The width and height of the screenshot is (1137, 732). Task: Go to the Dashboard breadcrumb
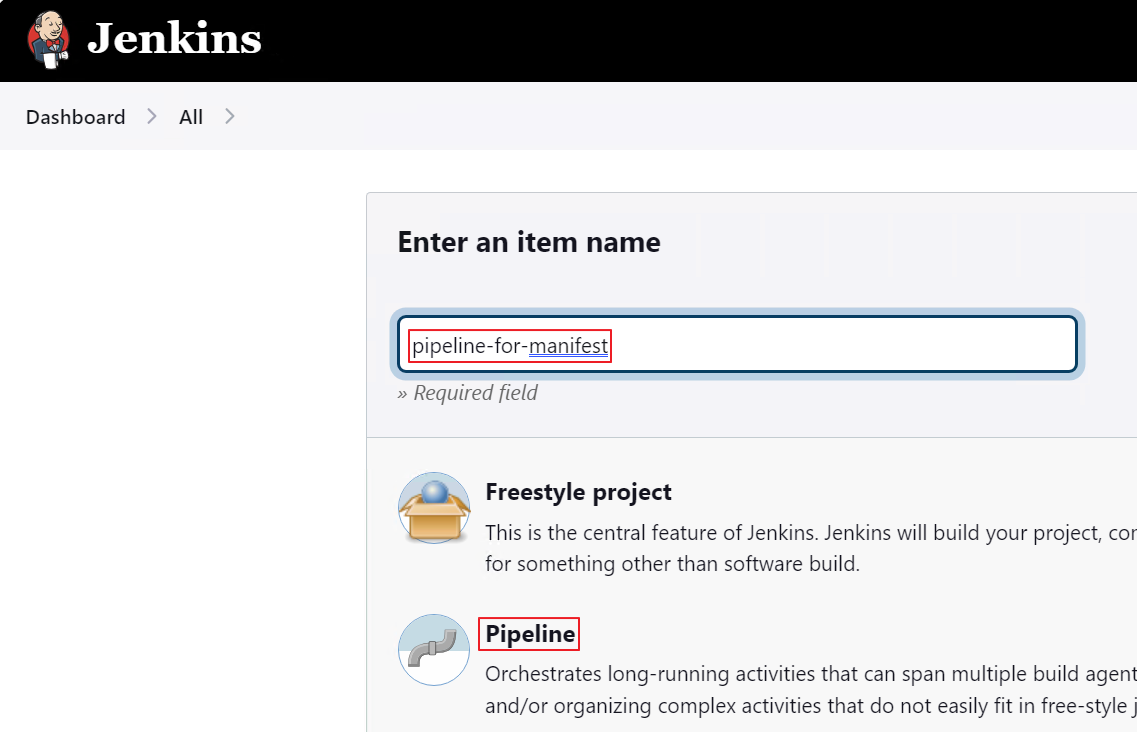(x=75, y=117)
